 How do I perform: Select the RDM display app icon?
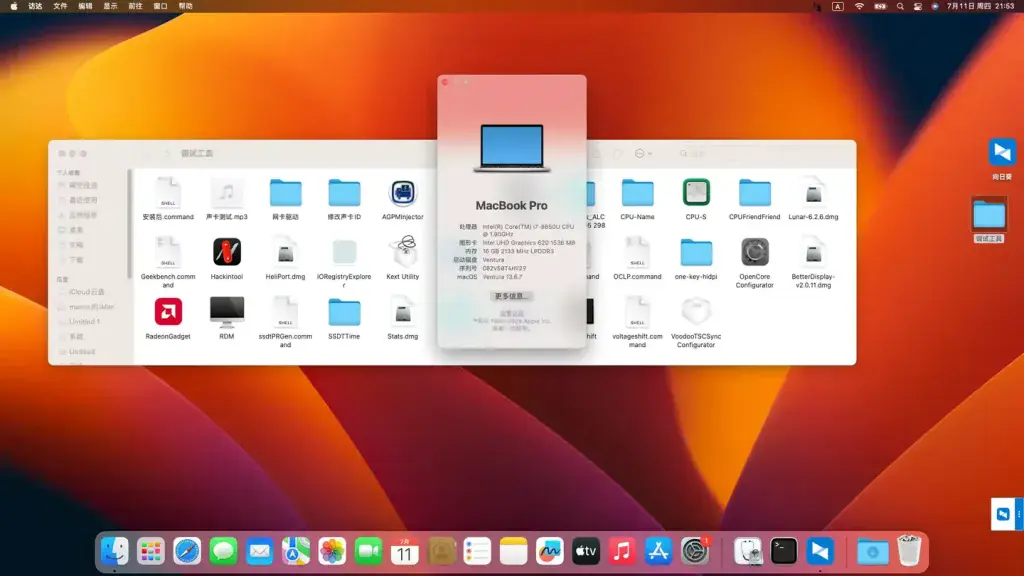227,312
